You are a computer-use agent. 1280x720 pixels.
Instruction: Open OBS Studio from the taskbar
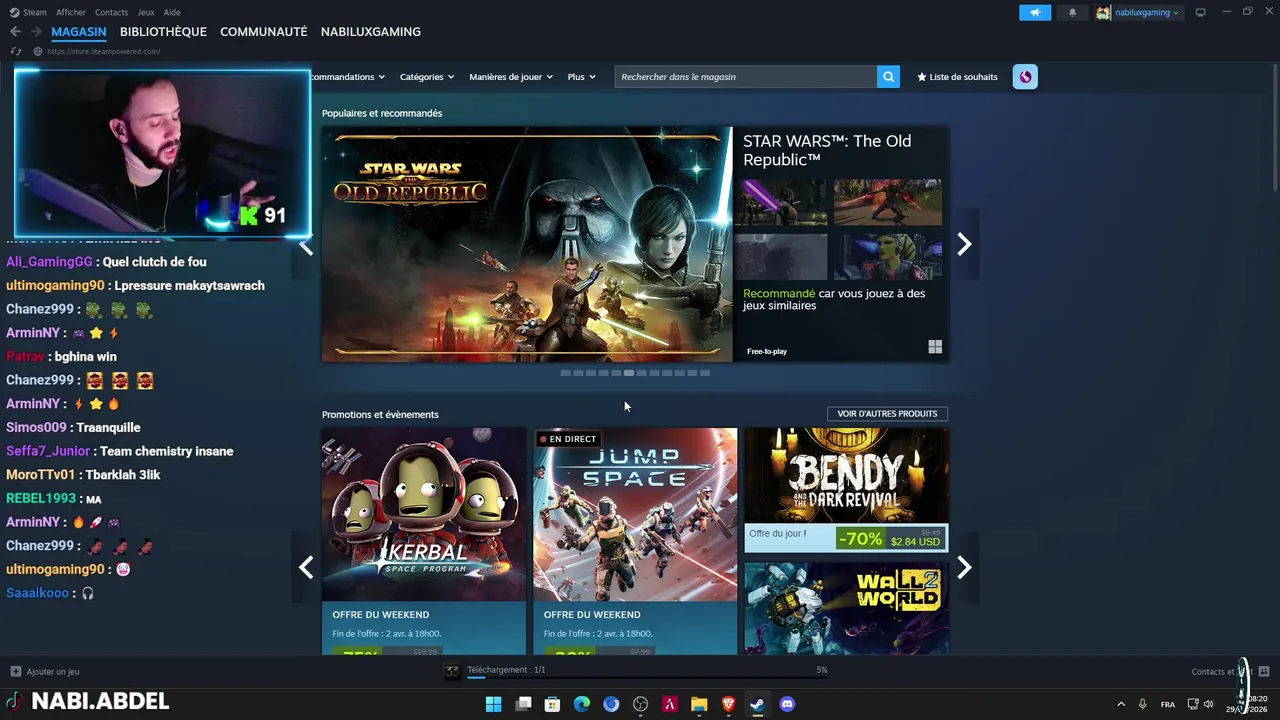641,704
